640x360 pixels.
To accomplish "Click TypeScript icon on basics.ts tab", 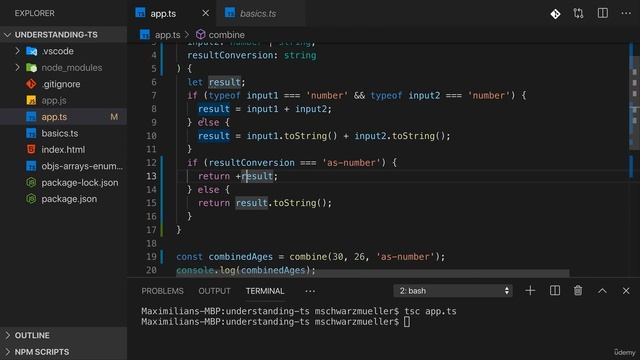I will (230, 13).
